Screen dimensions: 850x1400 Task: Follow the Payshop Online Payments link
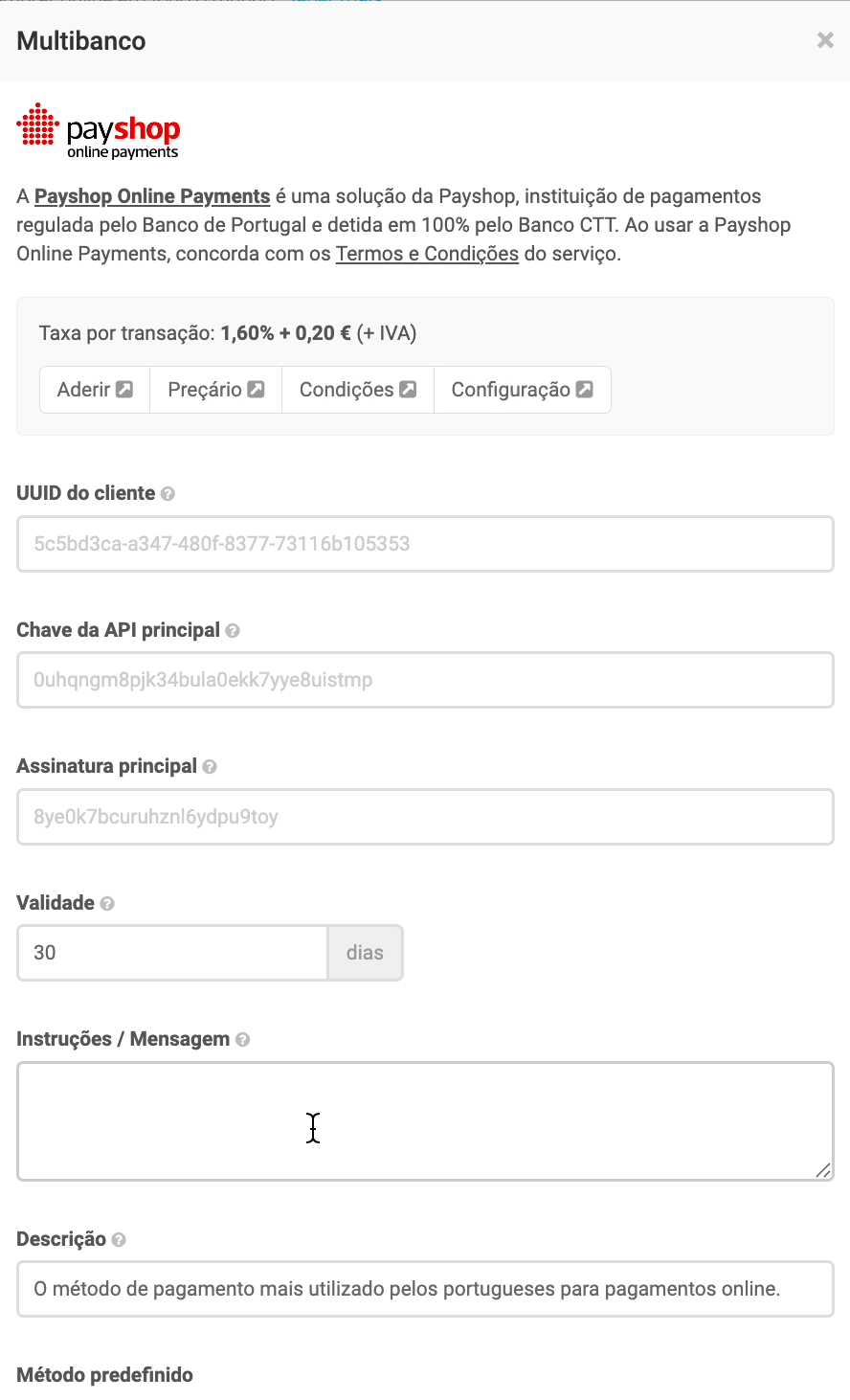[x=152, y=196]
